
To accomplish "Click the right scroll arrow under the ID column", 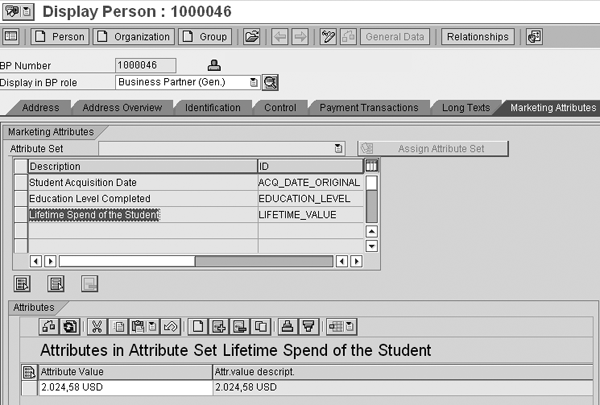I will pos(356,261).
